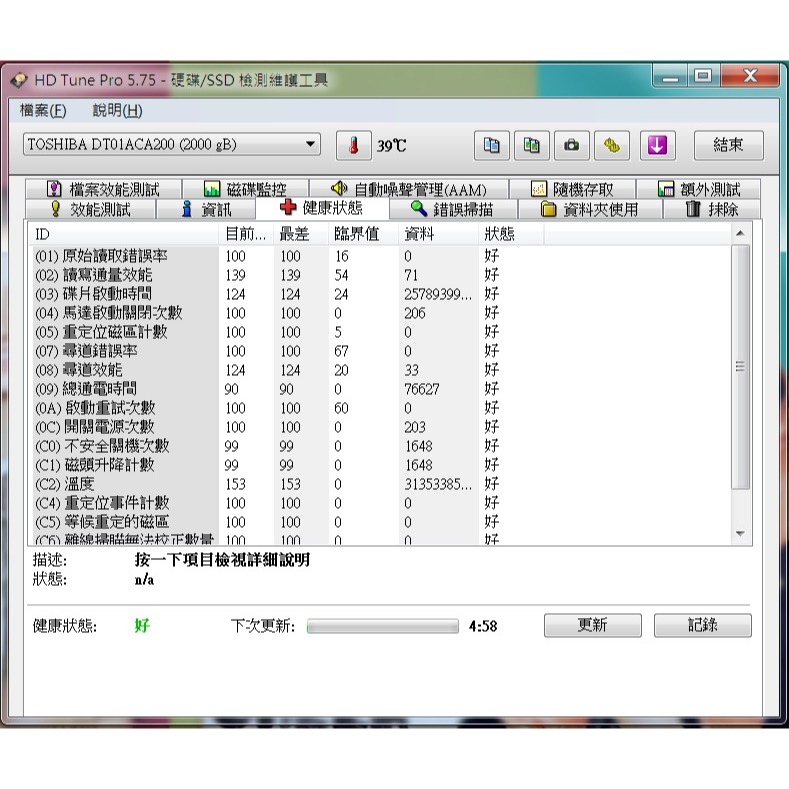This screenshot has width=789, height=789.
Task: Open the 說明(H) menu
Action: click(x=117, y=110)
